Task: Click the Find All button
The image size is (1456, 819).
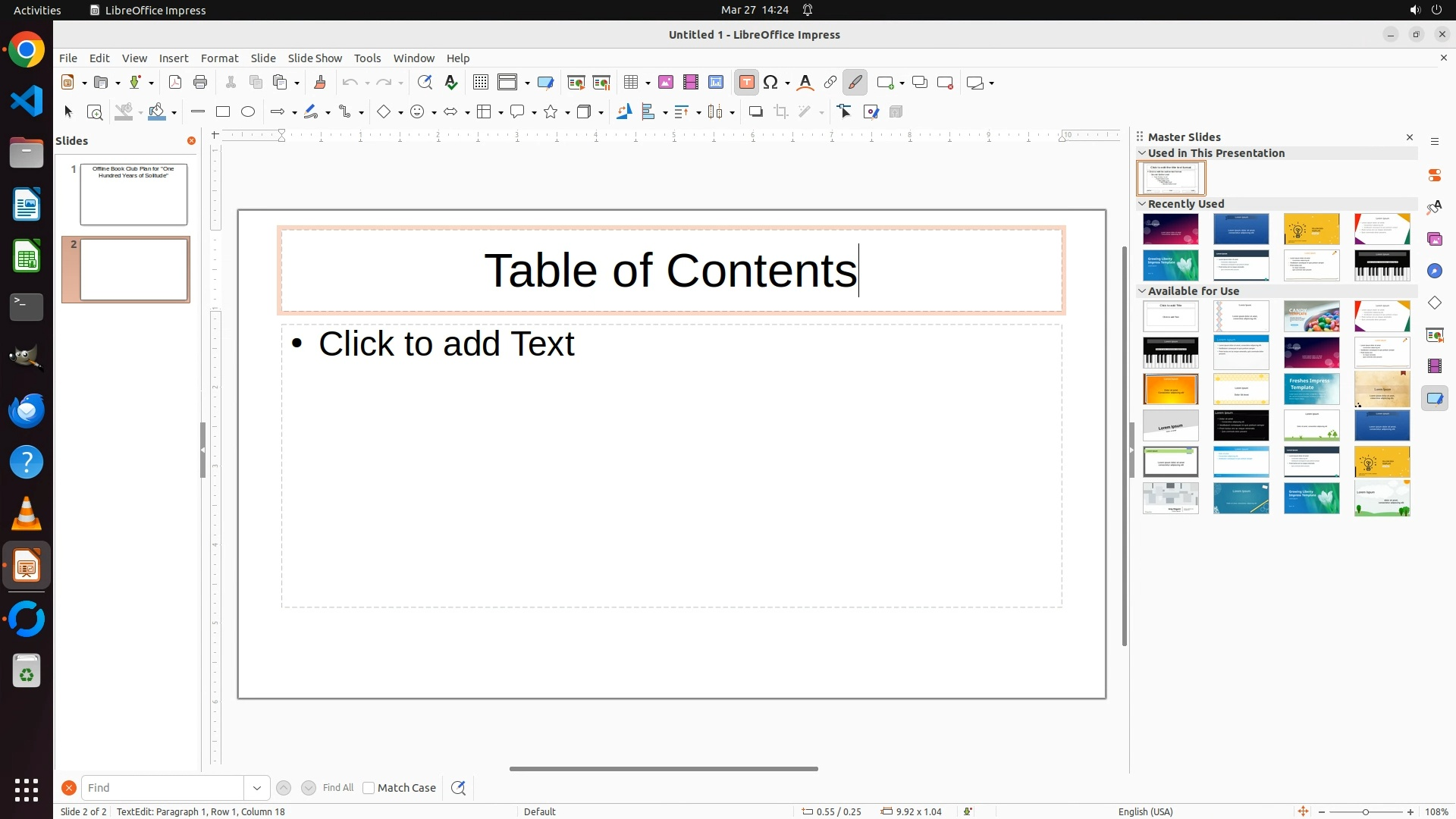Action: 338,788
